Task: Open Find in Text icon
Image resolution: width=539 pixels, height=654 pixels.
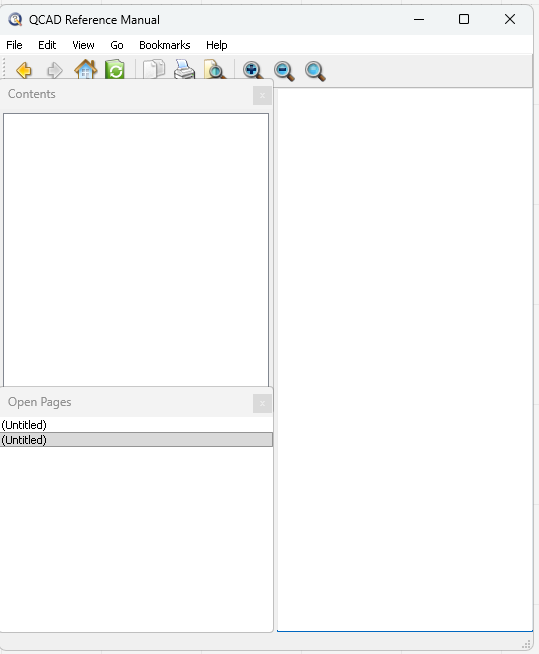Action: pyautogui.click(x=215, y=69)
